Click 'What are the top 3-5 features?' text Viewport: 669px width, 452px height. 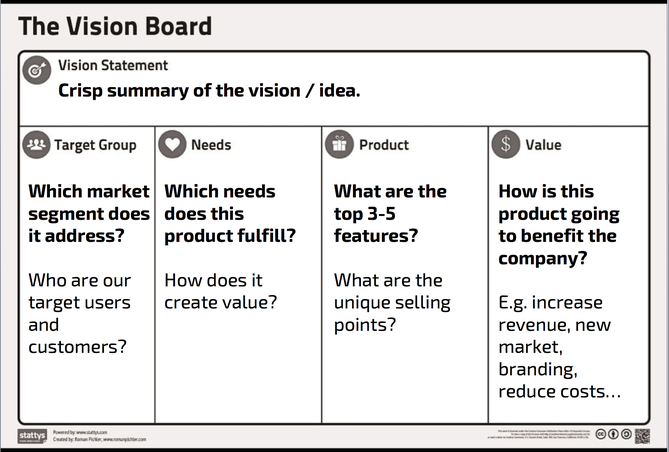pos(390,213)
